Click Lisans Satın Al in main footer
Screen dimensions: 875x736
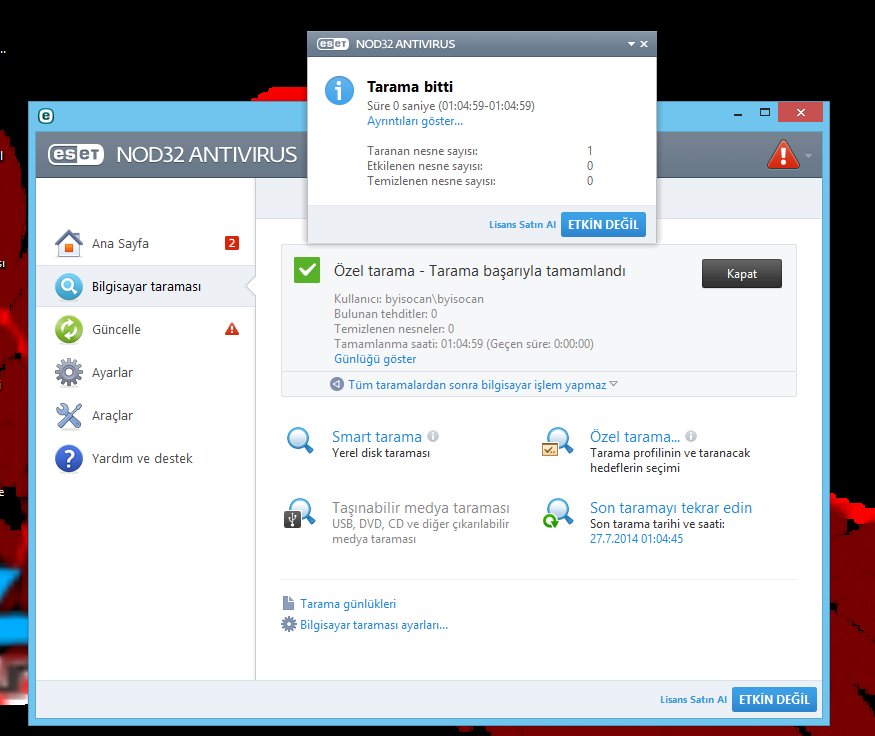693,700
